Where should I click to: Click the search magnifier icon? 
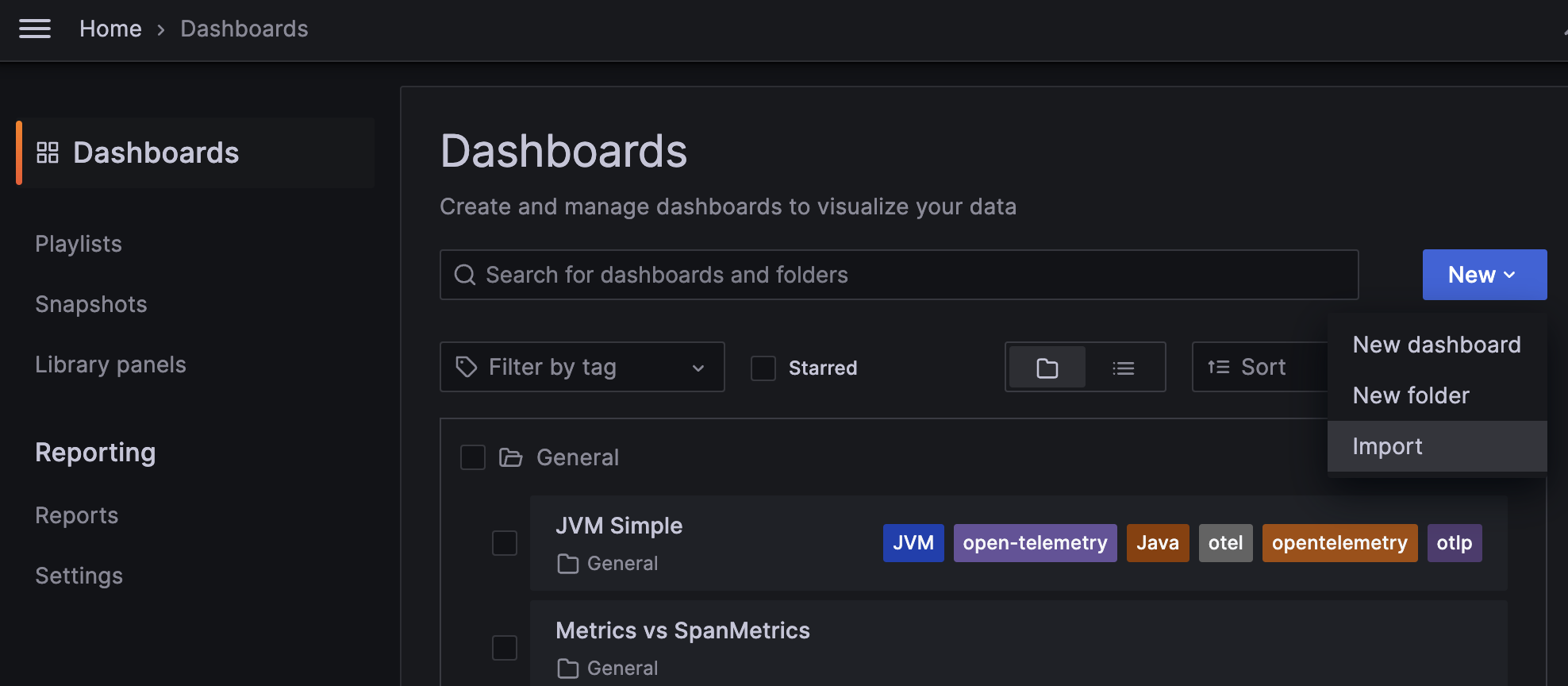[464, 275]
